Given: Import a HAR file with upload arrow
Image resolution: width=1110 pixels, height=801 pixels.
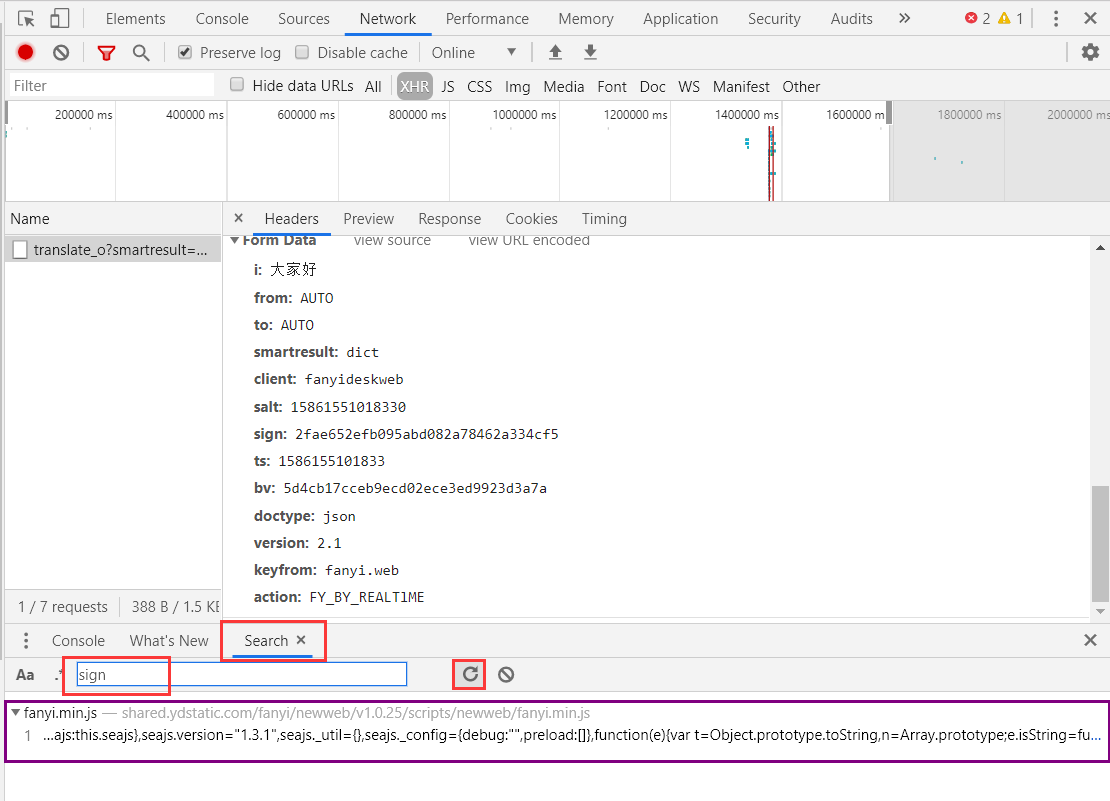Looking at the screenshot, I should click(556, 52).
